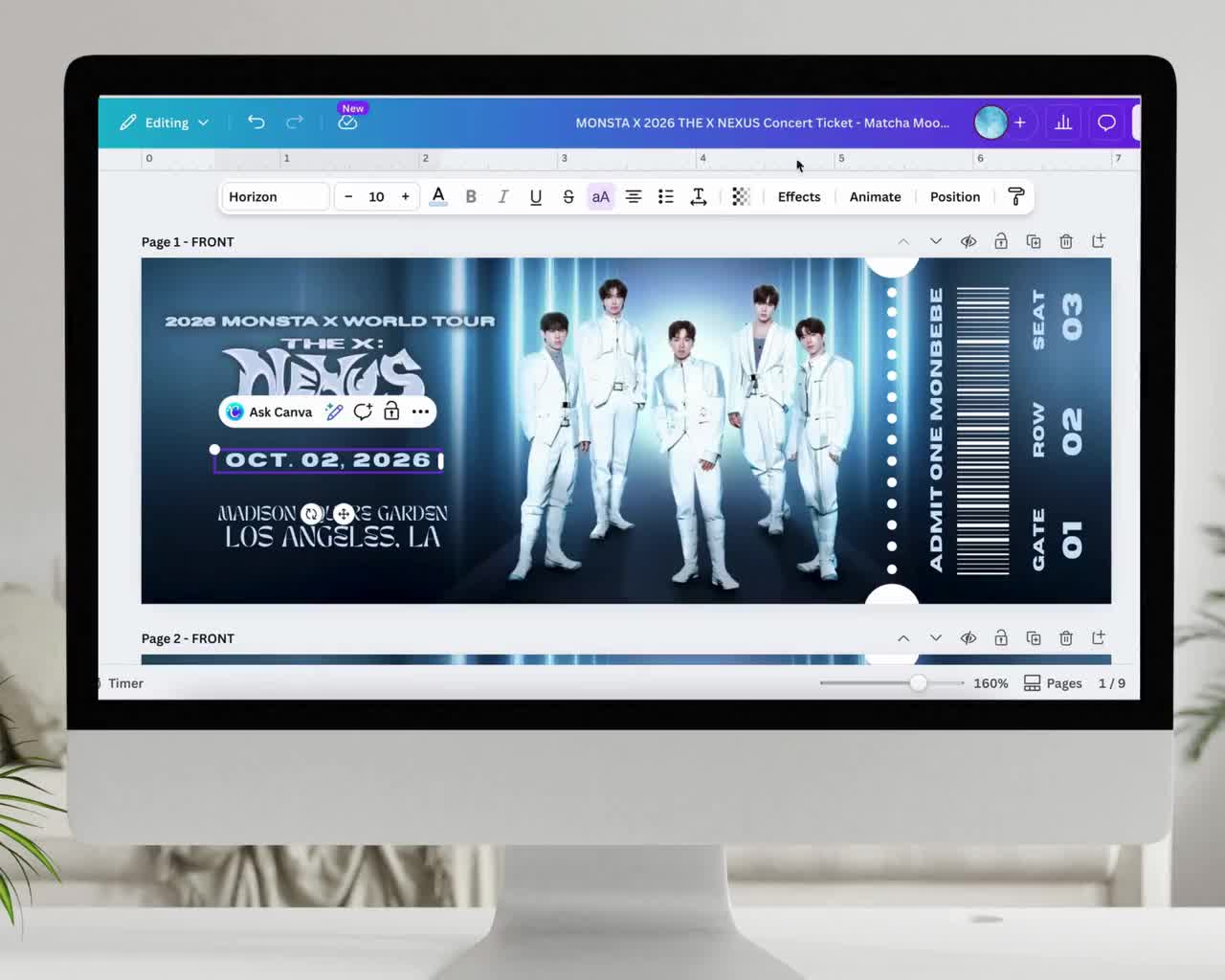The image size is (1225, 980).
Task: Move Page 2 down
Action: pyautogui.click(x=936, y=637)
